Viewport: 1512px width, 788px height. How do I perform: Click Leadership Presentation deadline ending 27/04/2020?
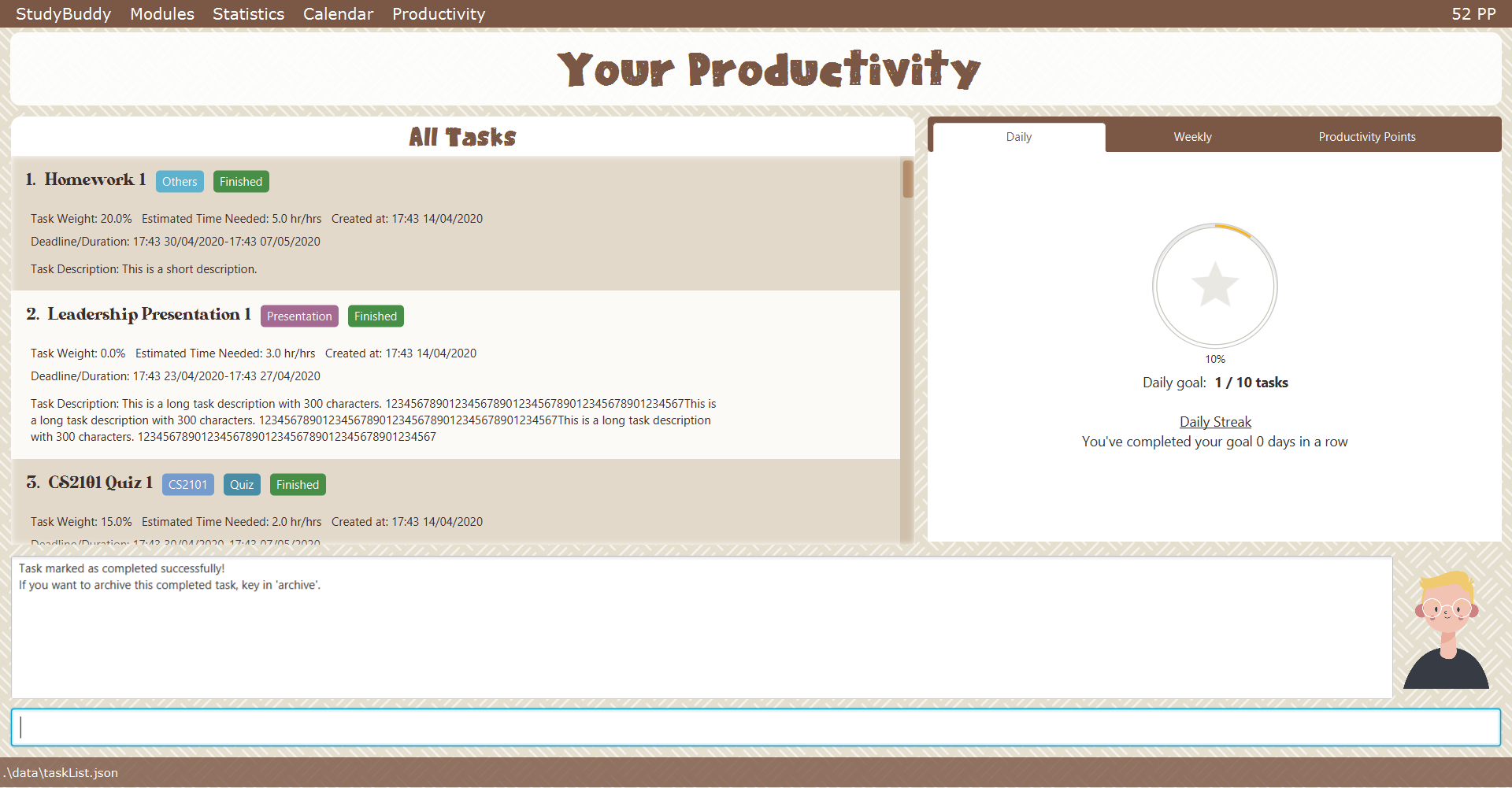pyautogui.click(x=176, y=376)
